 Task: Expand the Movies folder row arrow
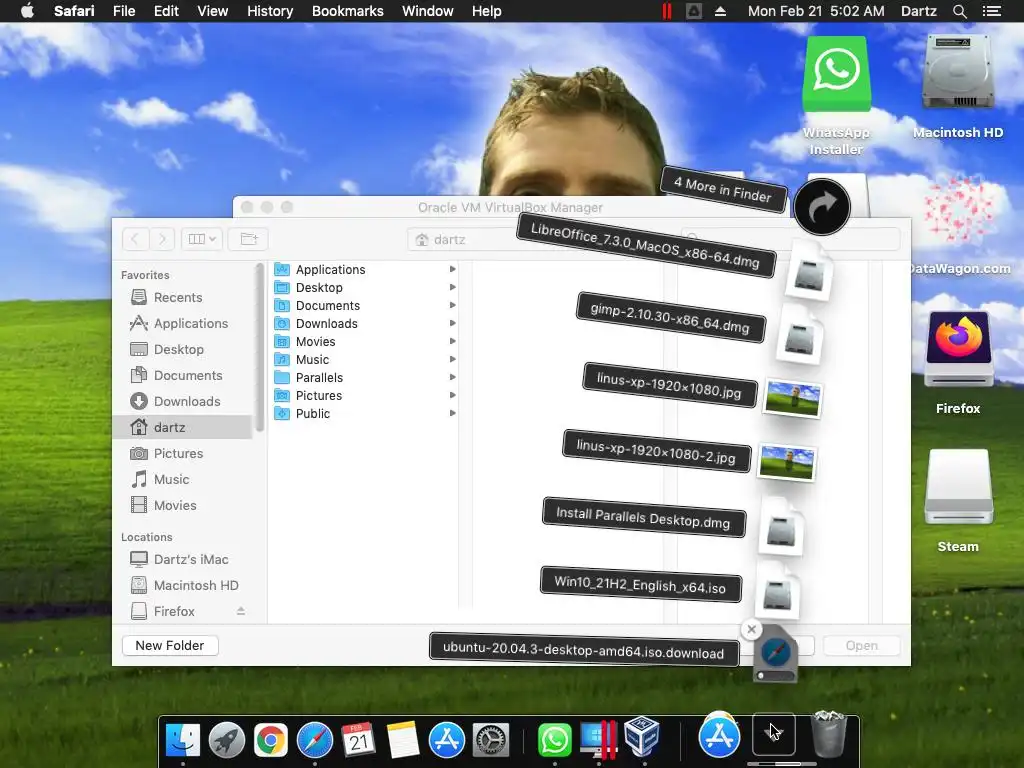coord(453,341)
